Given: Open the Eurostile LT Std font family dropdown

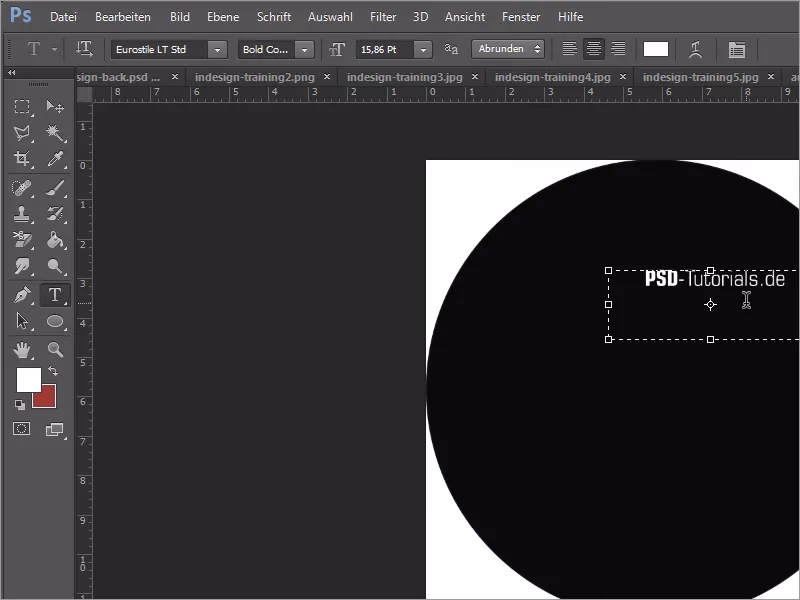Looking at the screenshot, I should (218, 48).
